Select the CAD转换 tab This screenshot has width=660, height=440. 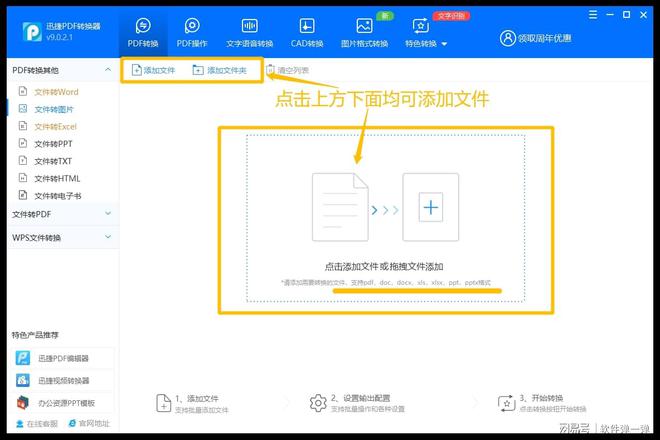click(307, 32)
